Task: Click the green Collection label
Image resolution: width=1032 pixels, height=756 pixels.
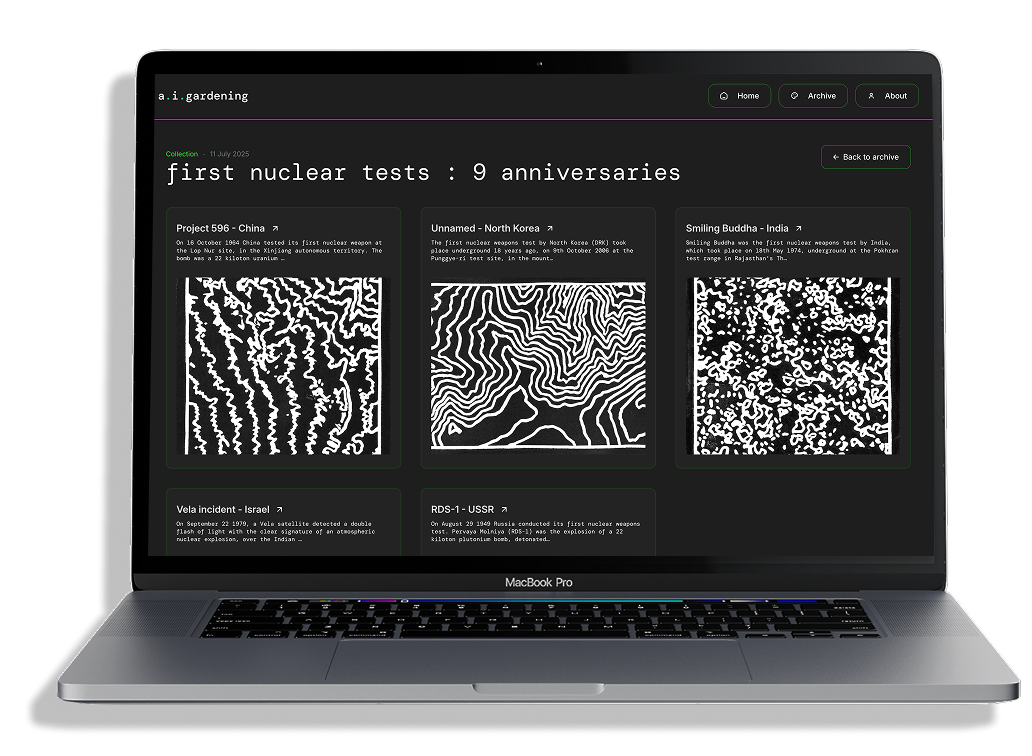Action: pos(182,154)
